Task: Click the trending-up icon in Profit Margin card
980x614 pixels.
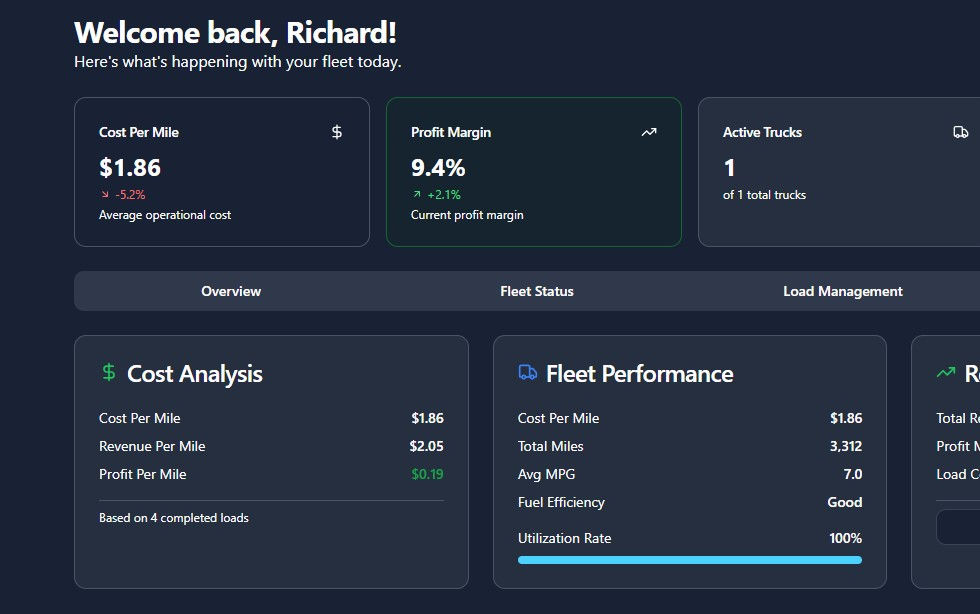Action: coord(649,132)
